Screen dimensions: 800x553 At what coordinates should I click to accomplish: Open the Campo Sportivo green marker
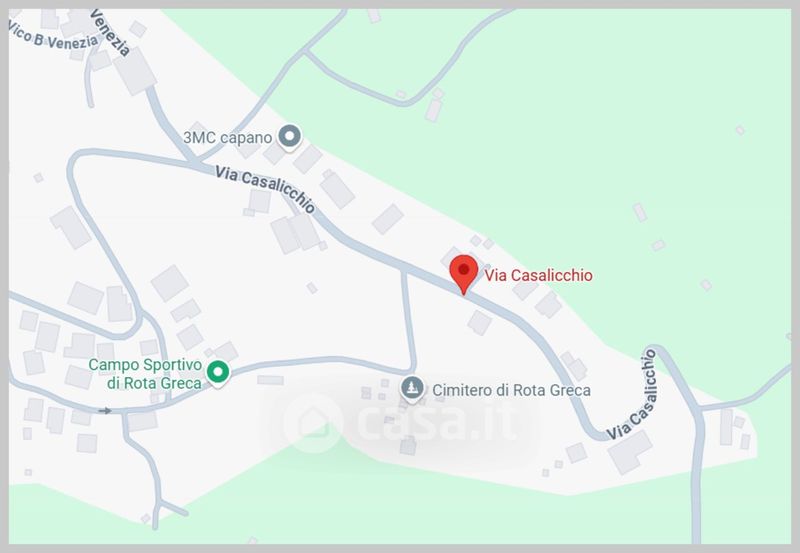(x=218, y=373)
